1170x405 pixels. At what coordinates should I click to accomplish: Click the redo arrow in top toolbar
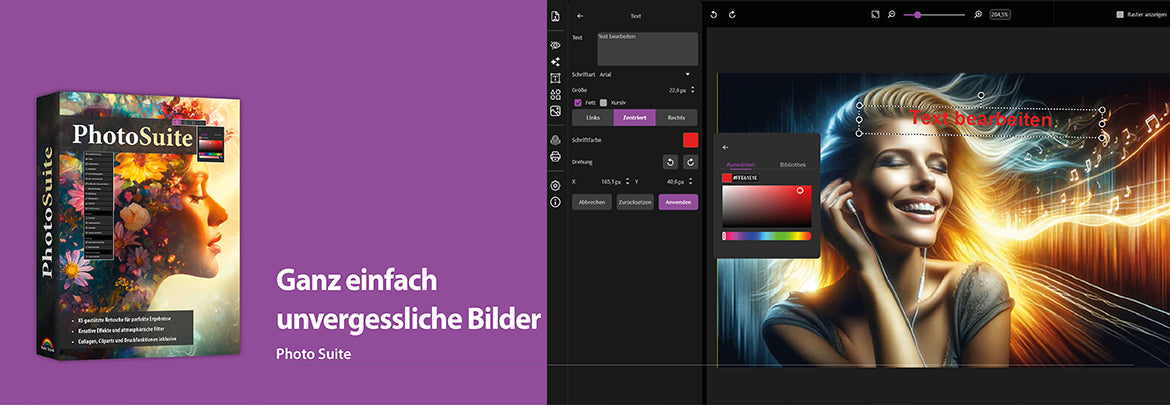[x=732, y=15]
